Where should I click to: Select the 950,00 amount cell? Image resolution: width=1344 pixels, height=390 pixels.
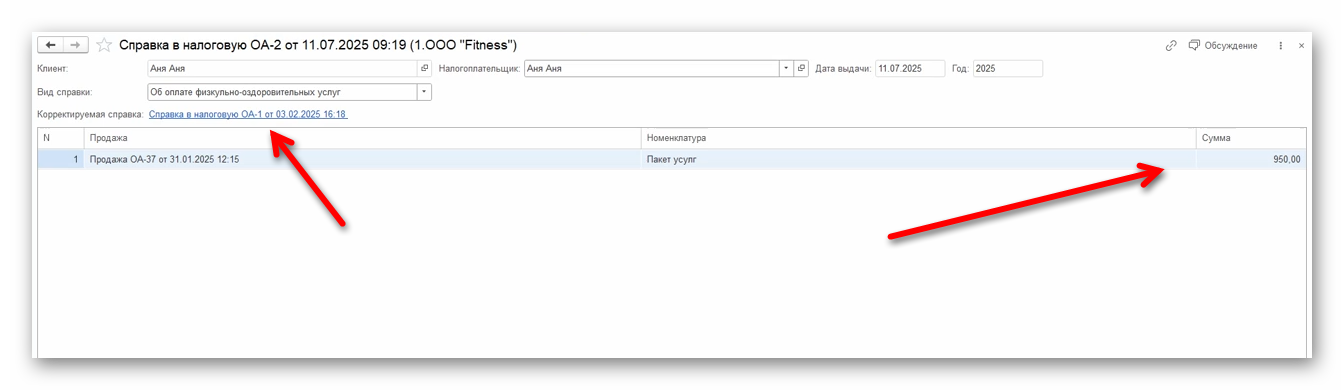click(1251, 159)
